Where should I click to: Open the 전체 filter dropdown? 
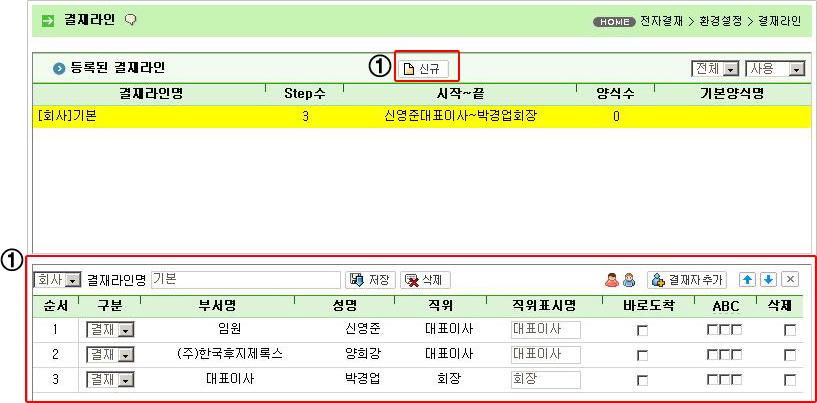[x=714, y=69]
